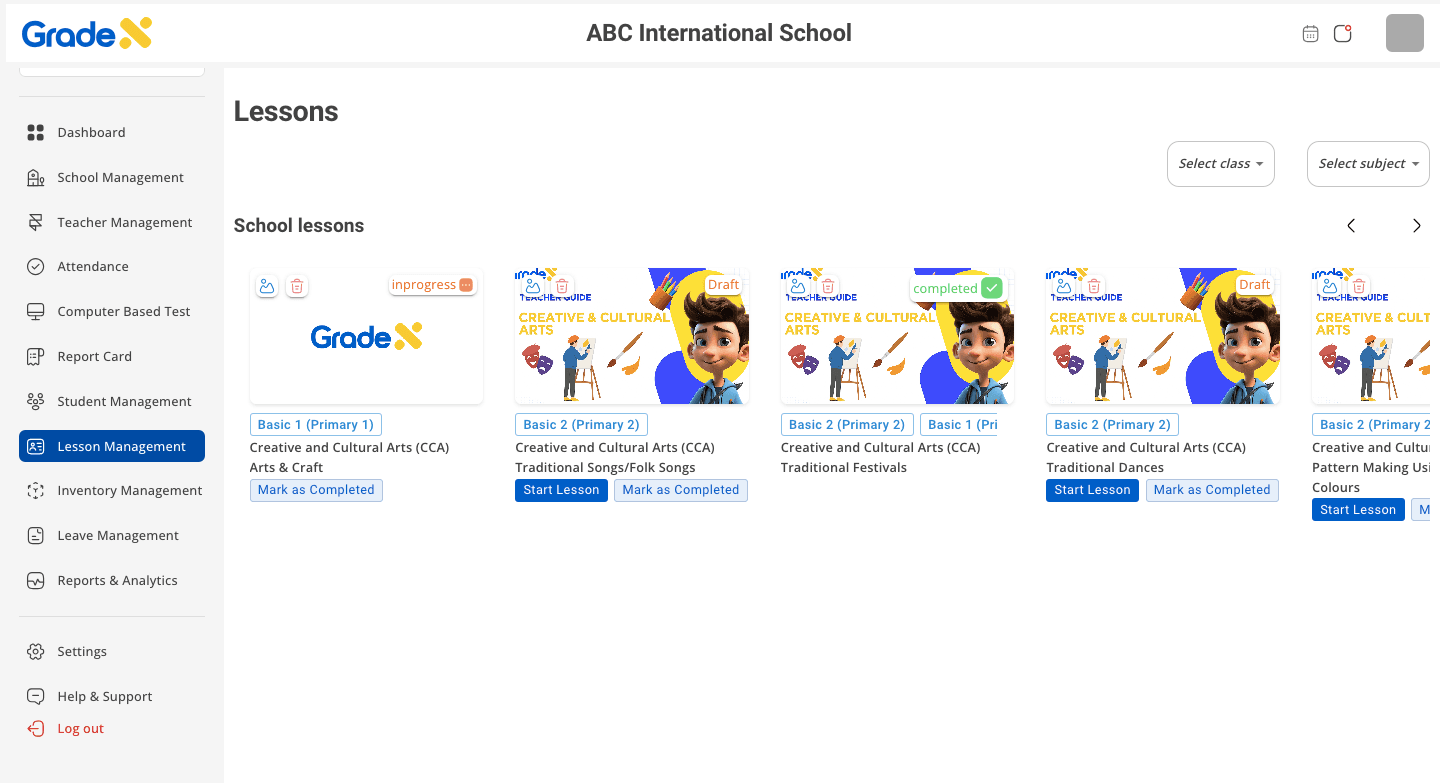
Task: Mark Arts & Craft lesson as completed
Action: pyautogui.click(x=316, y=490)
